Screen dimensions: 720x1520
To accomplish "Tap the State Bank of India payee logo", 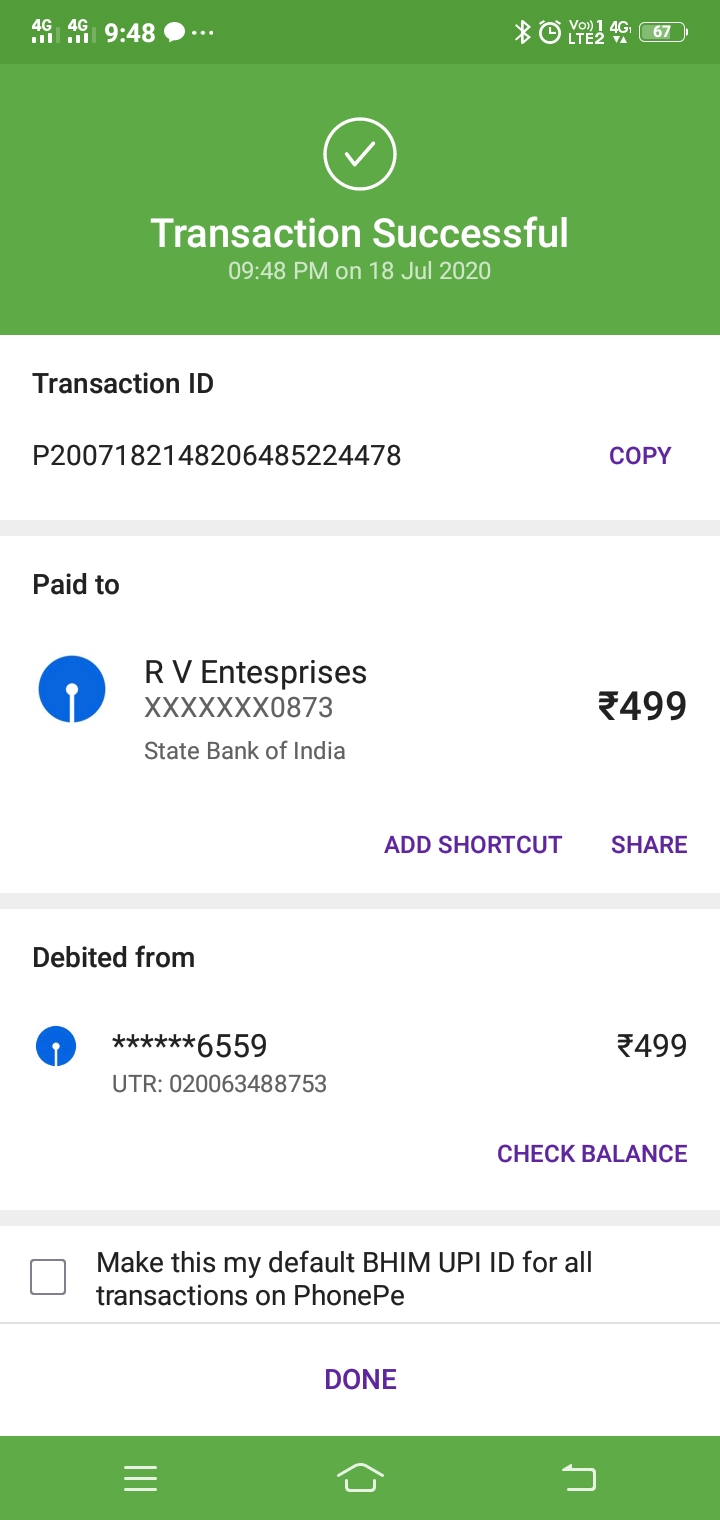I will pos(71,689).
